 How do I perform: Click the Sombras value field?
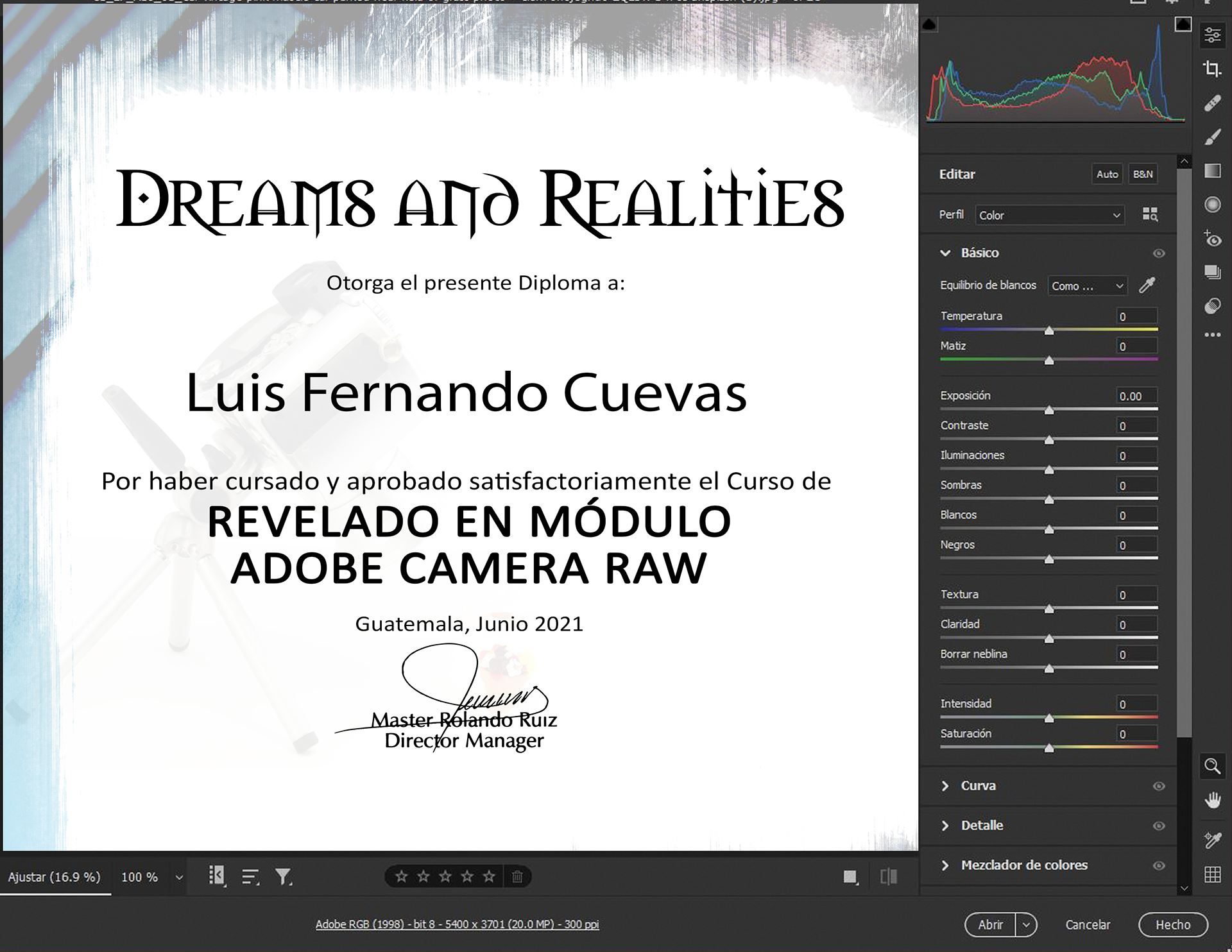click(1137, 486)
